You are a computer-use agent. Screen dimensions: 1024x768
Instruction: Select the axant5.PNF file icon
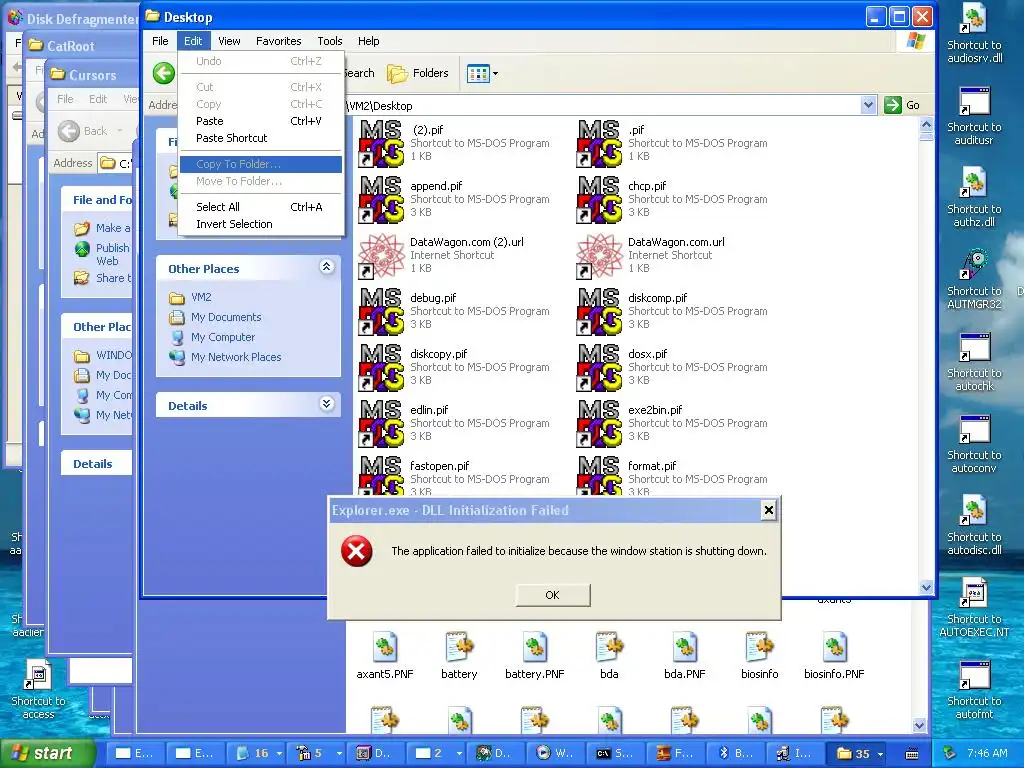point(385,656)
